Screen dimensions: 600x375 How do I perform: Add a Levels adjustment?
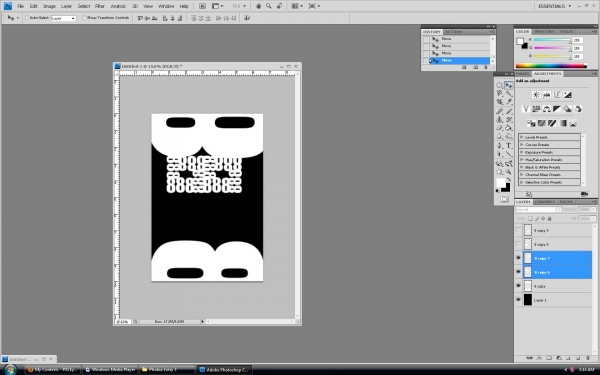click(x=546, y=95)
